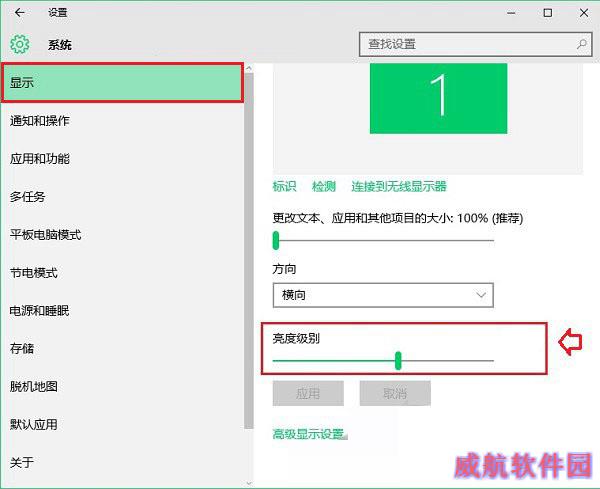The height and width of the screenshot is (489, 600).
Task: Click the text size scaling slider handle
Action: (276, 241)
